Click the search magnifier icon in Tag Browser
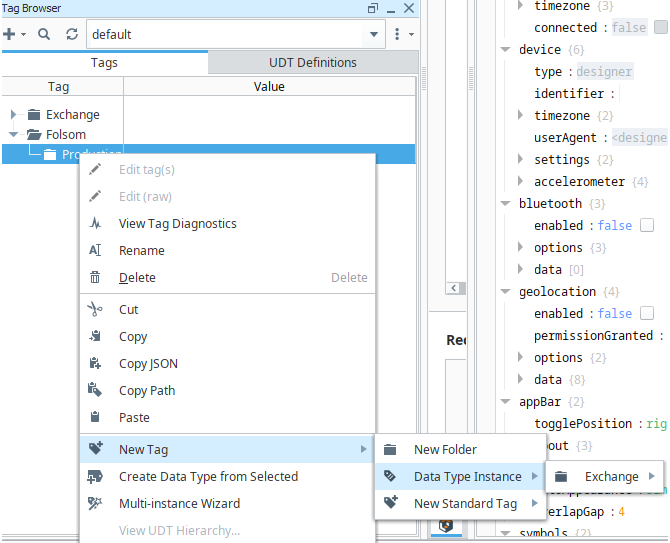Viewport: 670px width, 543px height. click(44, 34)
